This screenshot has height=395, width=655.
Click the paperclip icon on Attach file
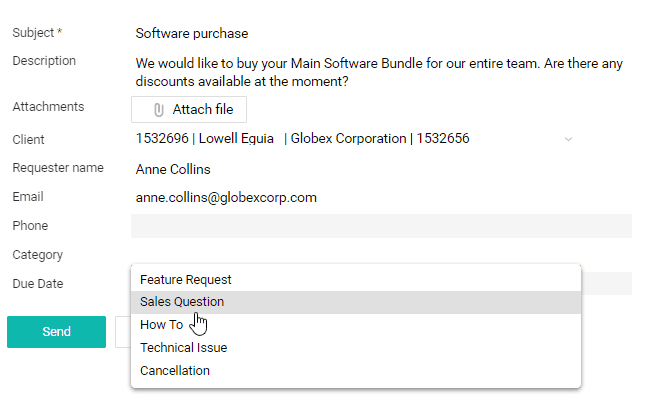pos(159,110)
